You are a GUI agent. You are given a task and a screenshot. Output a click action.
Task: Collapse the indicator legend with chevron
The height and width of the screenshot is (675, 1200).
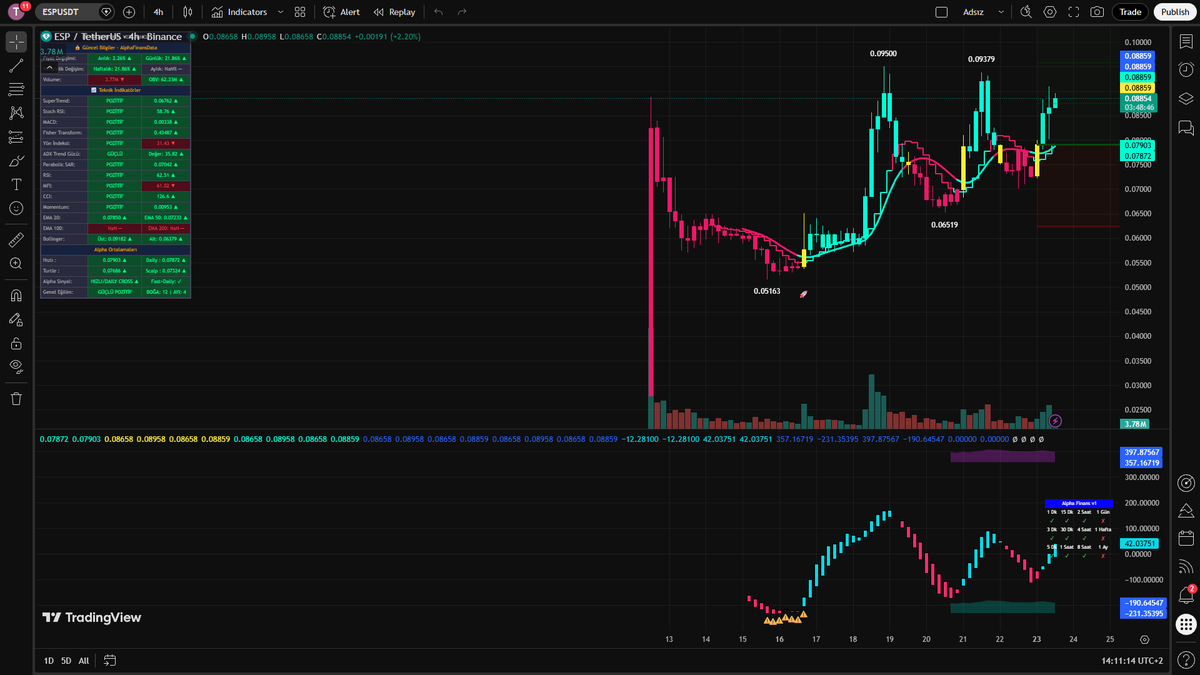tap(50, 66)
